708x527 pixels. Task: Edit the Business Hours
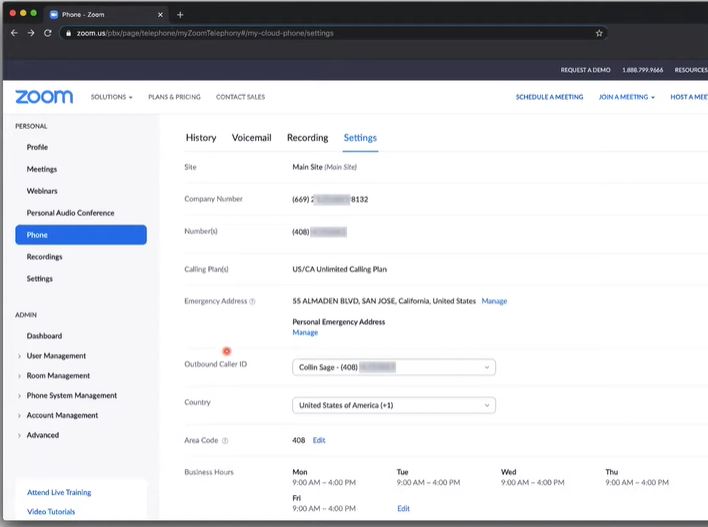pos(403,508)
